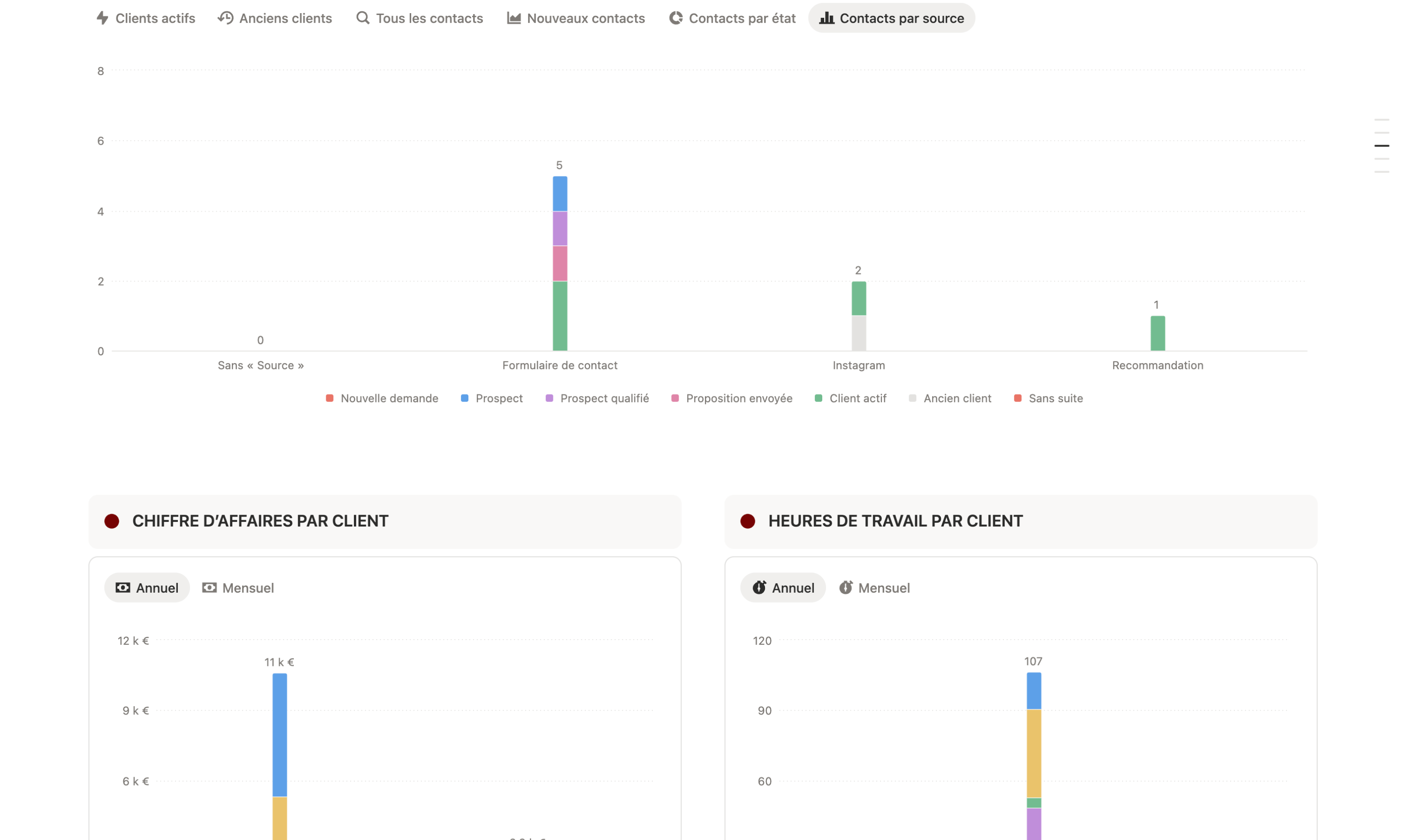Click the bar-chart icon in Contacts par source
The height and width of the screenshot is (840, 1408).
tap(826, 17)
